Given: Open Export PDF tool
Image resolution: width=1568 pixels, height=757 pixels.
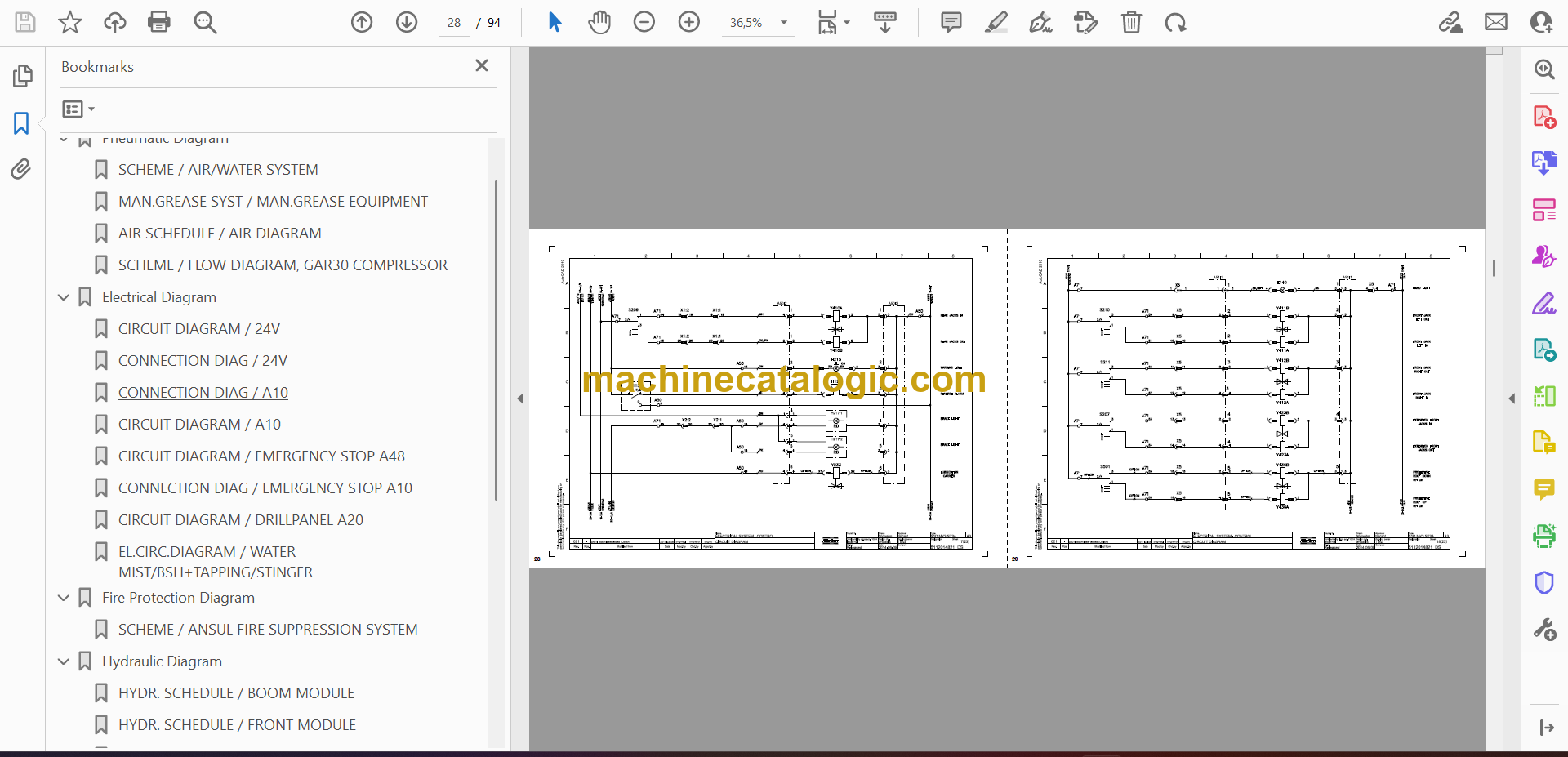Looking at the screenshot, I should coord(1543,163).
